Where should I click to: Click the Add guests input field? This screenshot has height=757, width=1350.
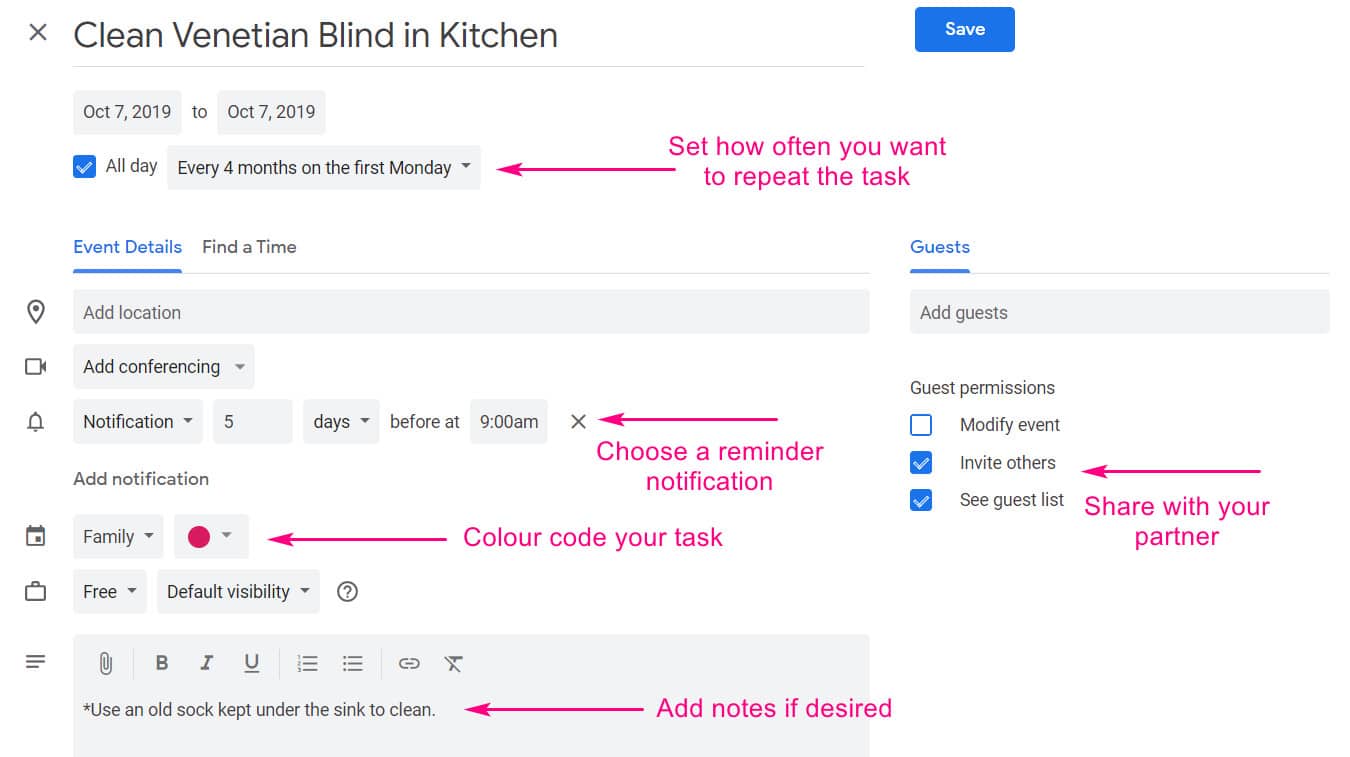click(x=1117, y=312)
